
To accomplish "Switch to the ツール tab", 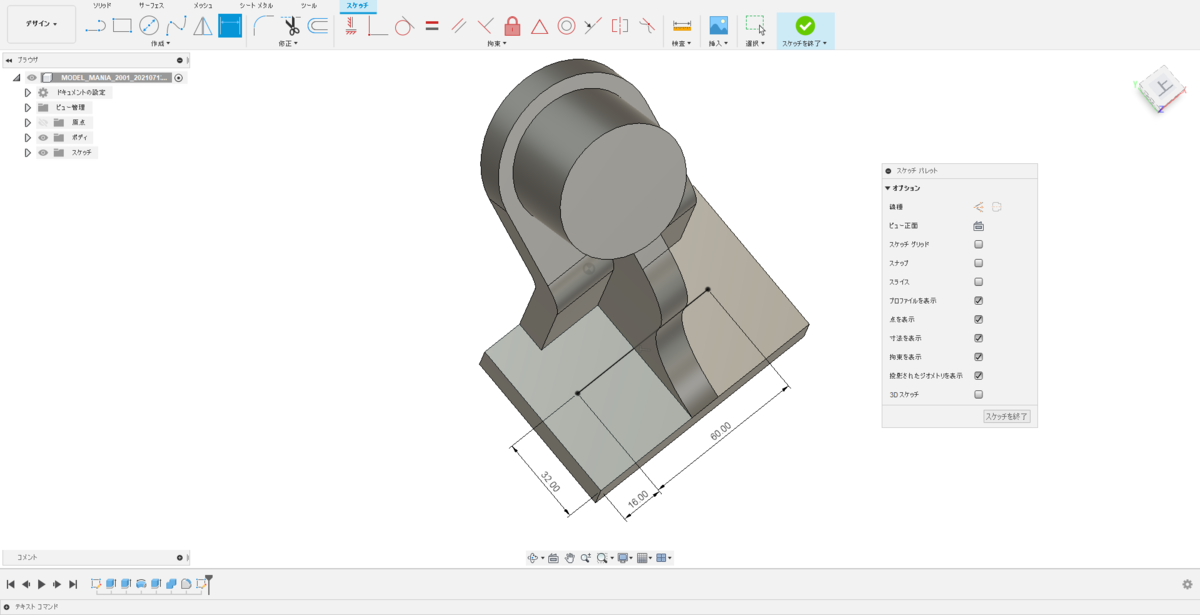I will [309, 6].
